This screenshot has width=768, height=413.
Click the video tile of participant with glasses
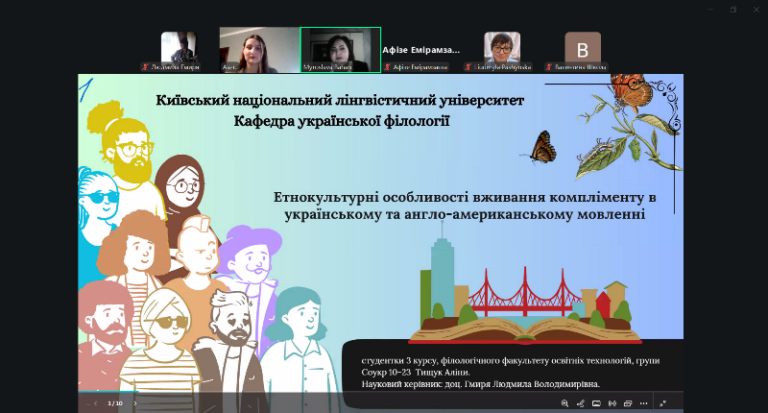[502, 49]
